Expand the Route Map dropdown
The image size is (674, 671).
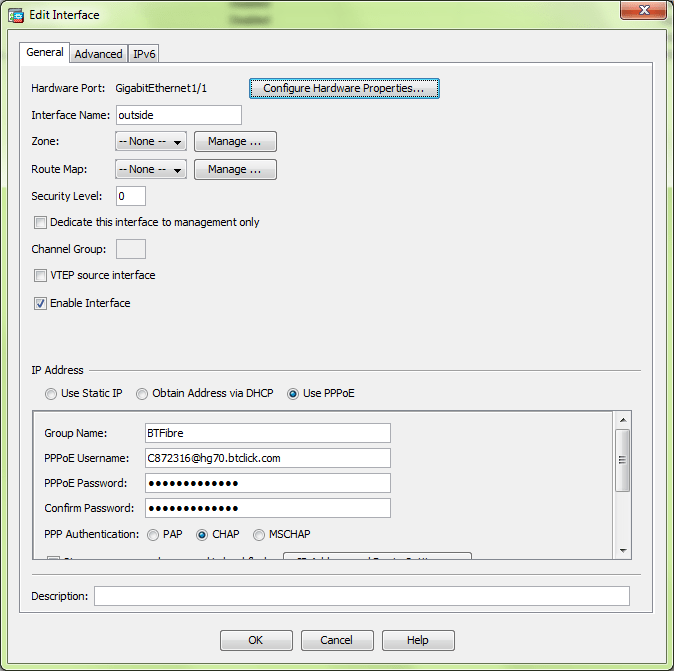[x=151, y=170]
